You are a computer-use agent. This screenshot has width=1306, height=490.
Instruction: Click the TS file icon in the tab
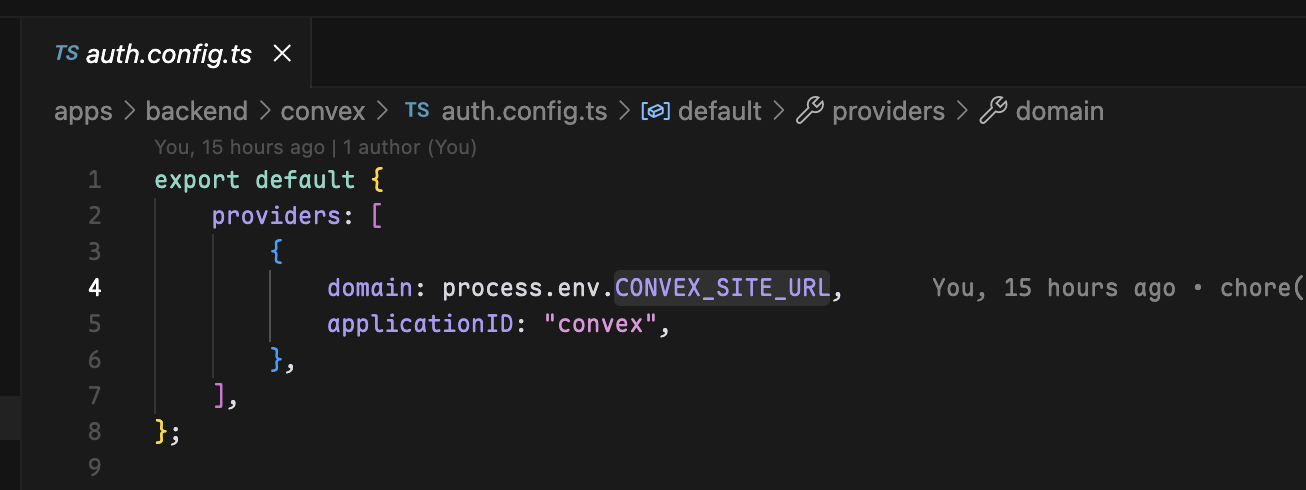[x=67, y=54]
